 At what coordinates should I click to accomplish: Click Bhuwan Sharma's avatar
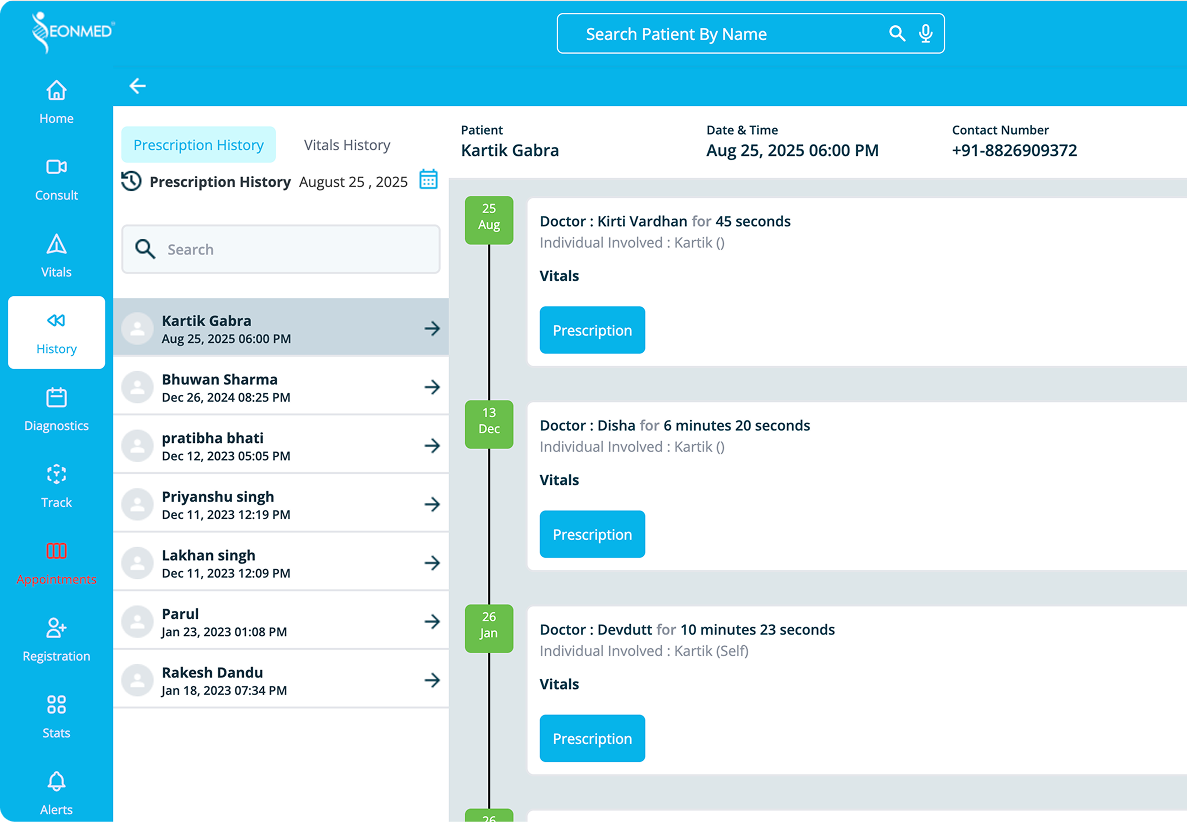tap(138, 387)
